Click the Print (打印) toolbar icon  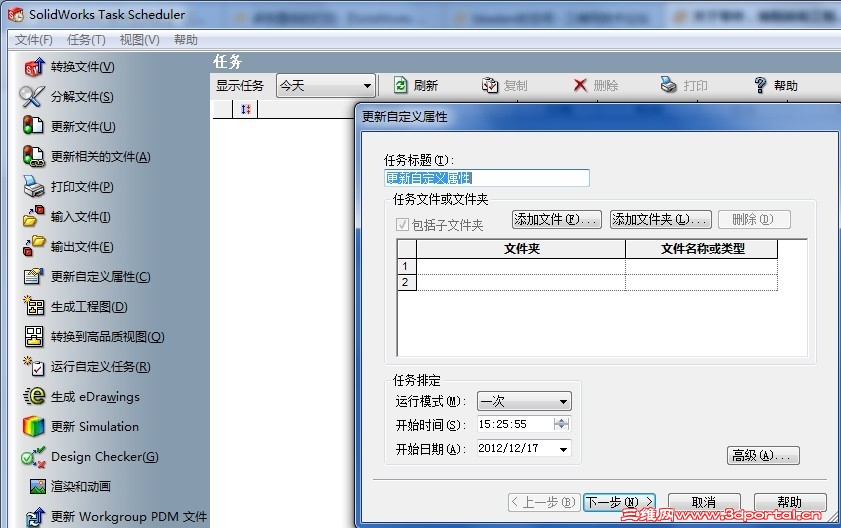pos(668,85)
